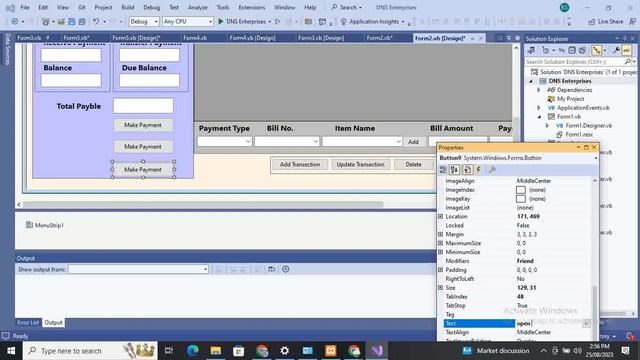640x360 pixels.
Task: Click Navigate Backward icon in toolbar
Action: [x=15, y=21]
